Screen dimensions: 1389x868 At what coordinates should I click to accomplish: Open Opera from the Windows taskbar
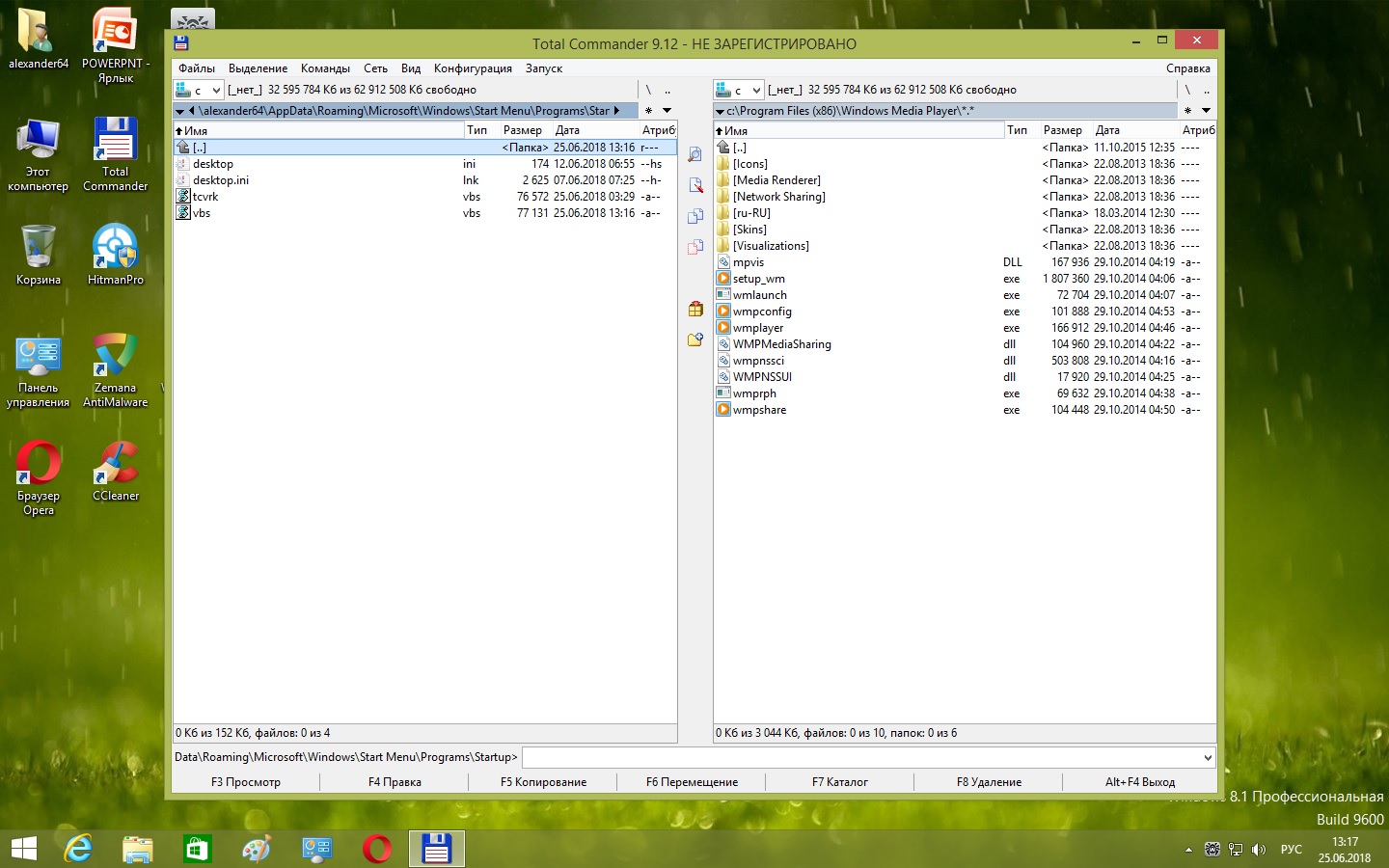pos(376,849)
